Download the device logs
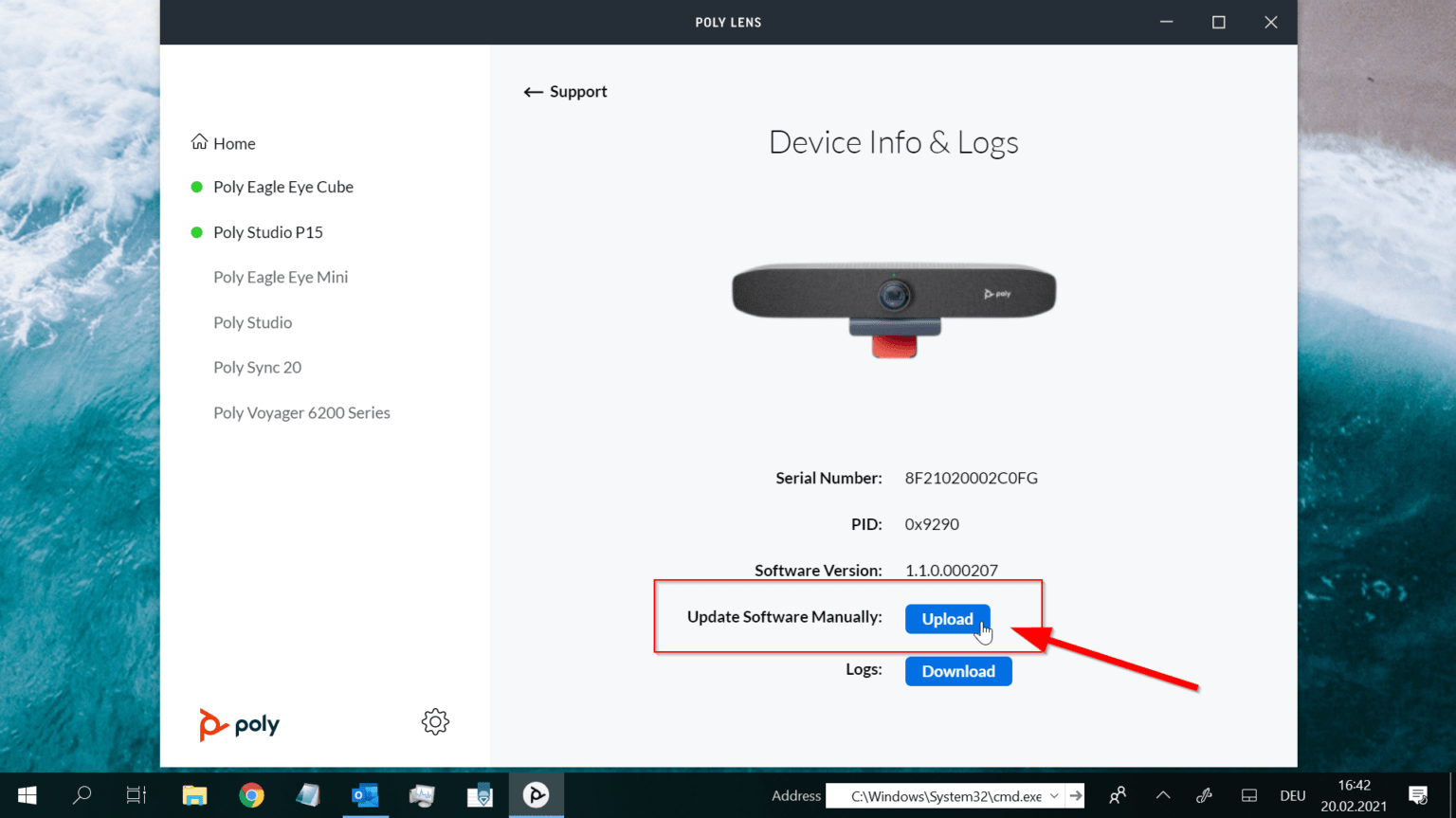The image size is (1456, 818). pyautogui.click(x=958, y=671)
